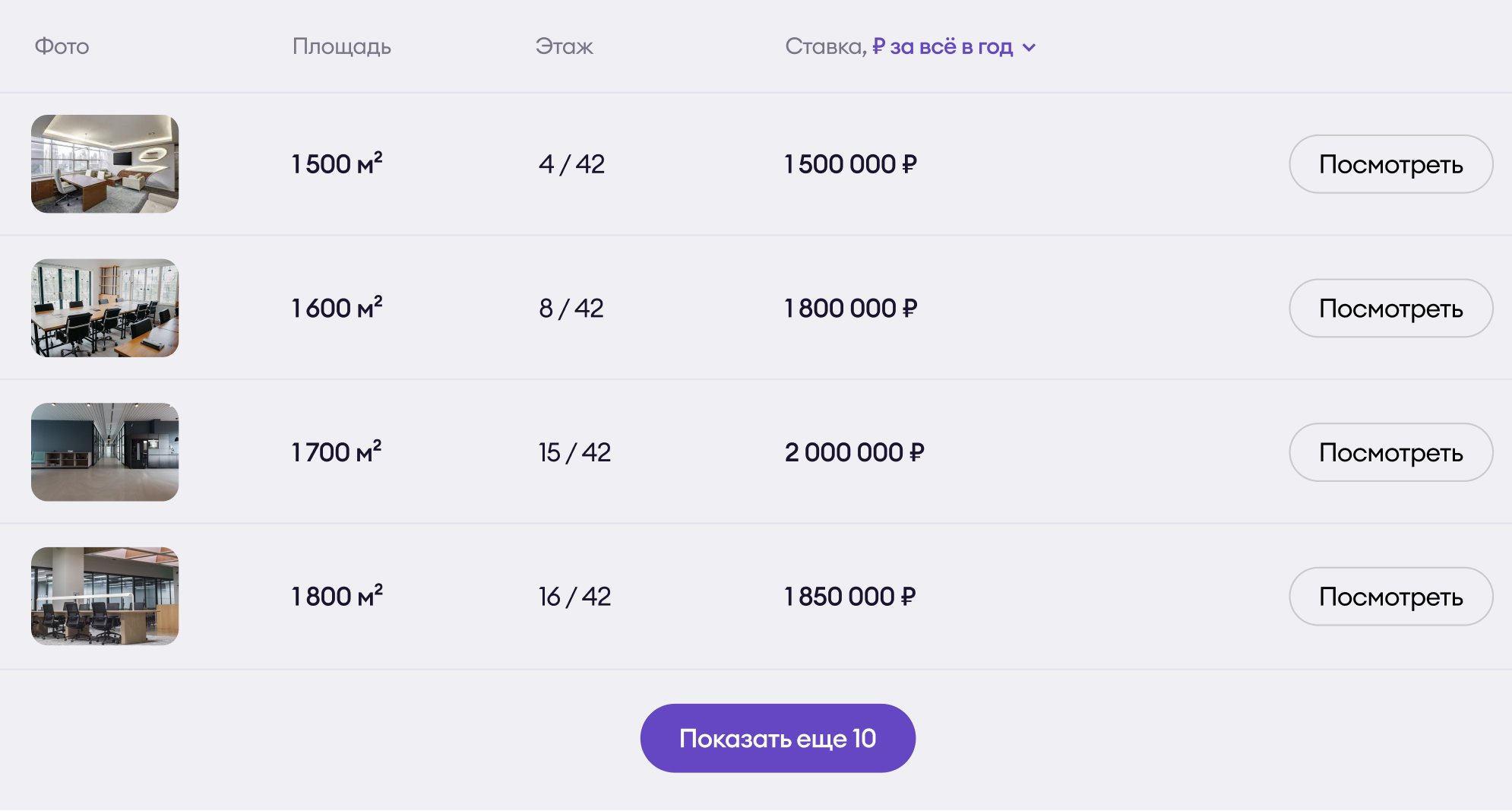Select the 16 / 42 floor cell

click(x=574, y=597)
